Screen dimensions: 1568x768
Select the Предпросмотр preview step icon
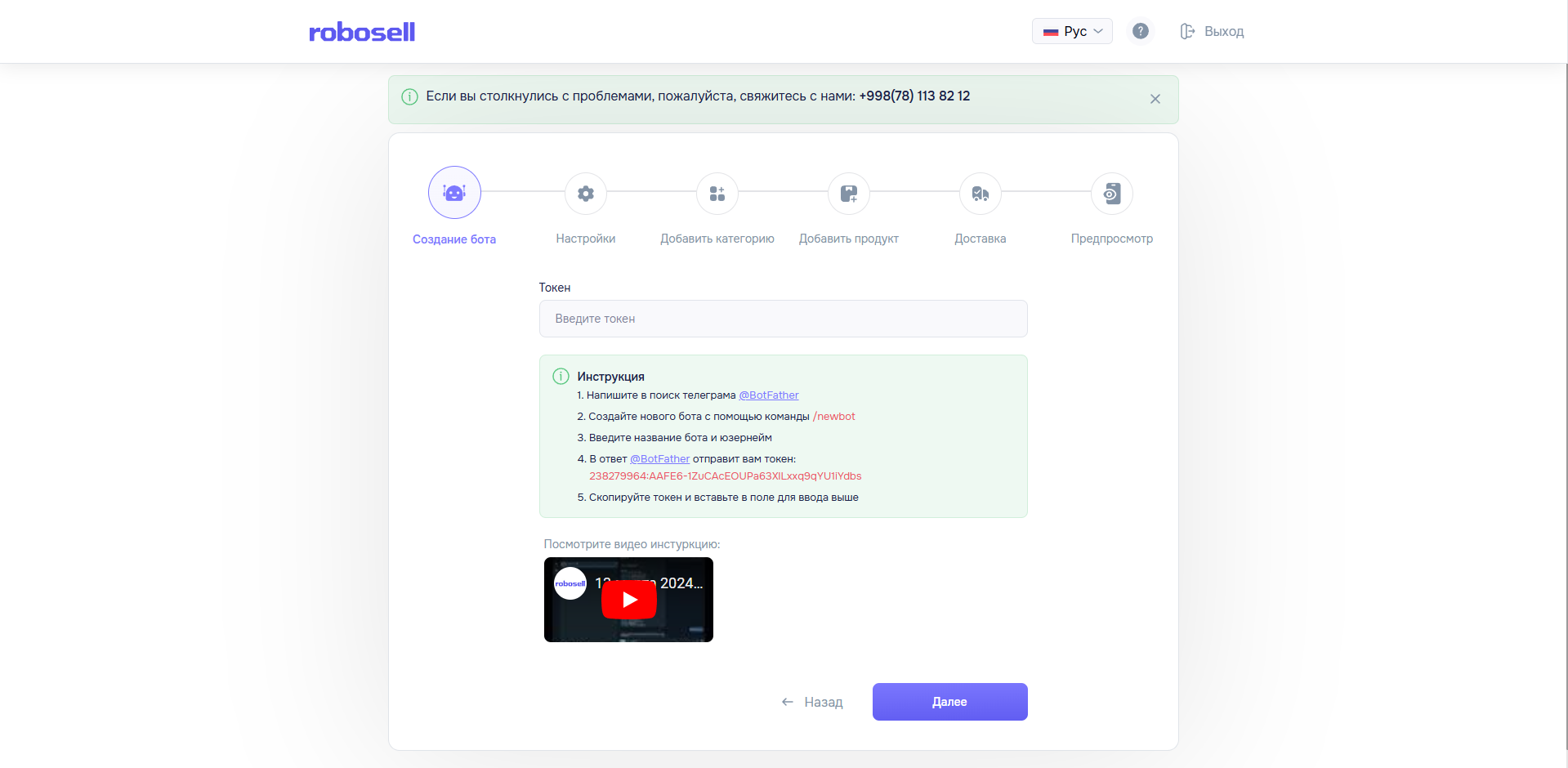click(1112, 194)
